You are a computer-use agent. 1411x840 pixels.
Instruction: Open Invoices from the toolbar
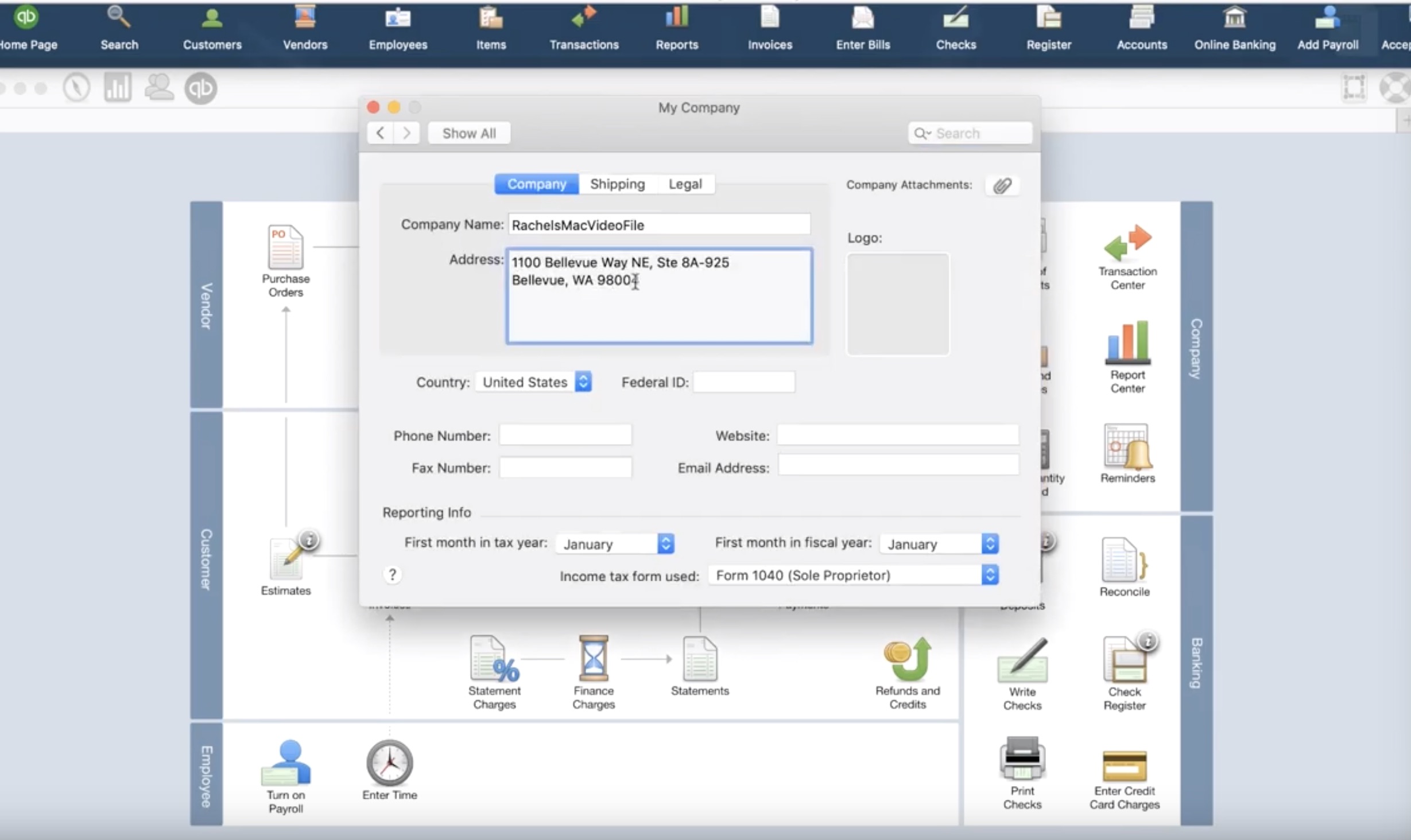770,27
